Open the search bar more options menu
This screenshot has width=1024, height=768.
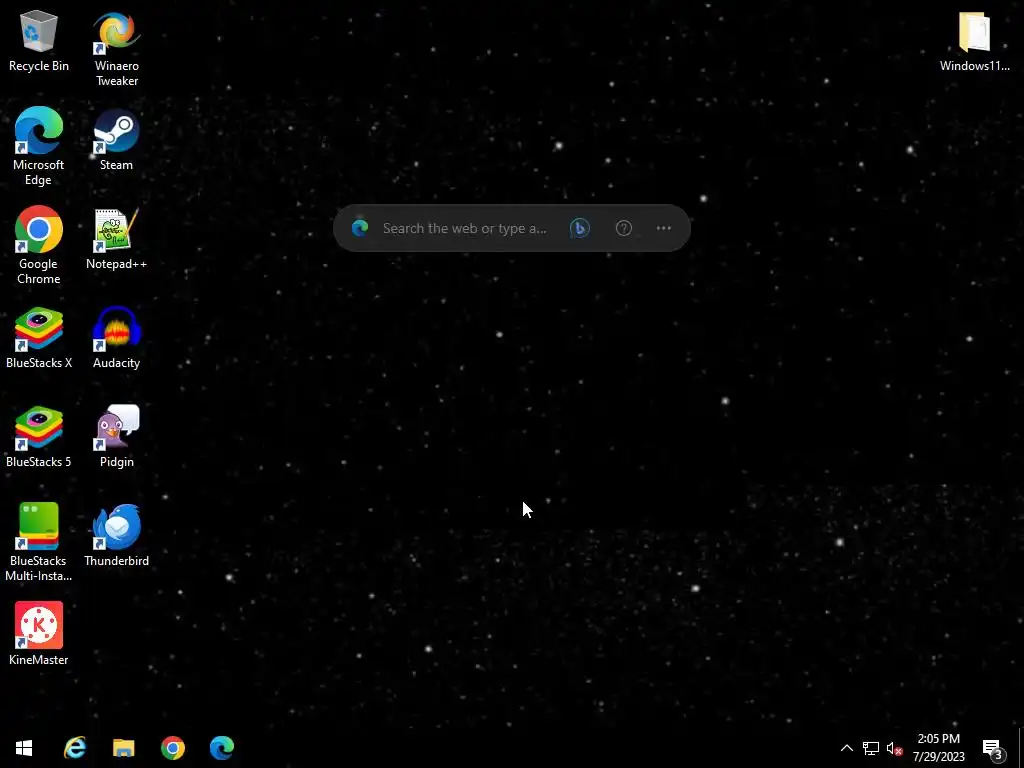664,228
